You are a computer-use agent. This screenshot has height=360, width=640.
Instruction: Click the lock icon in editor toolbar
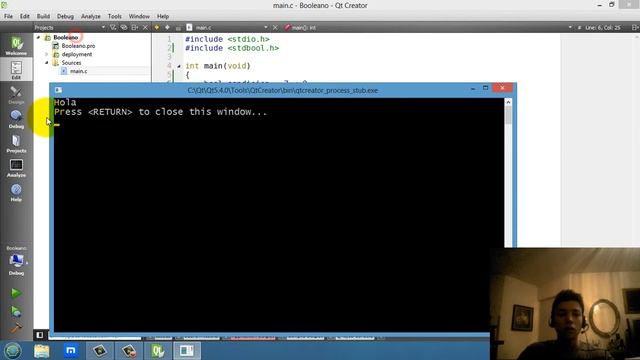178,28
